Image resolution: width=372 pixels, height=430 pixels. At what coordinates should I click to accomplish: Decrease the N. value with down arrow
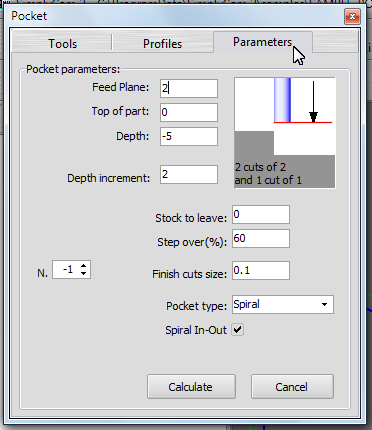tap(83, 273)
